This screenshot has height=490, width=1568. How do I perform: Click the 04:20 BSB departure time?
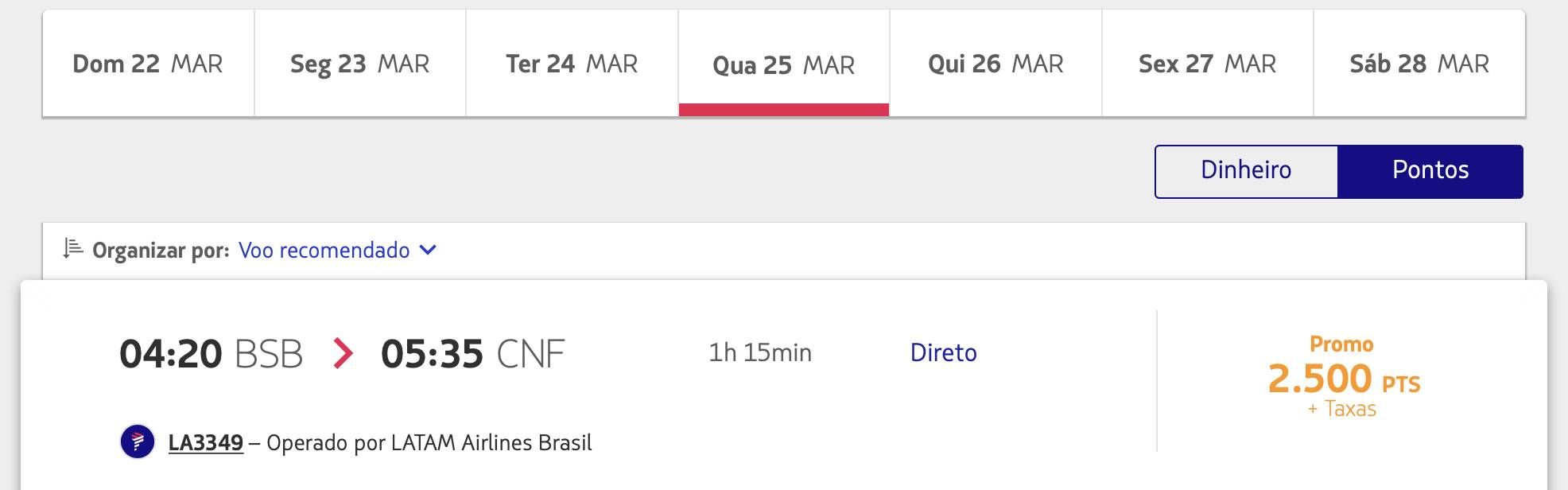(x=211, y=354)
